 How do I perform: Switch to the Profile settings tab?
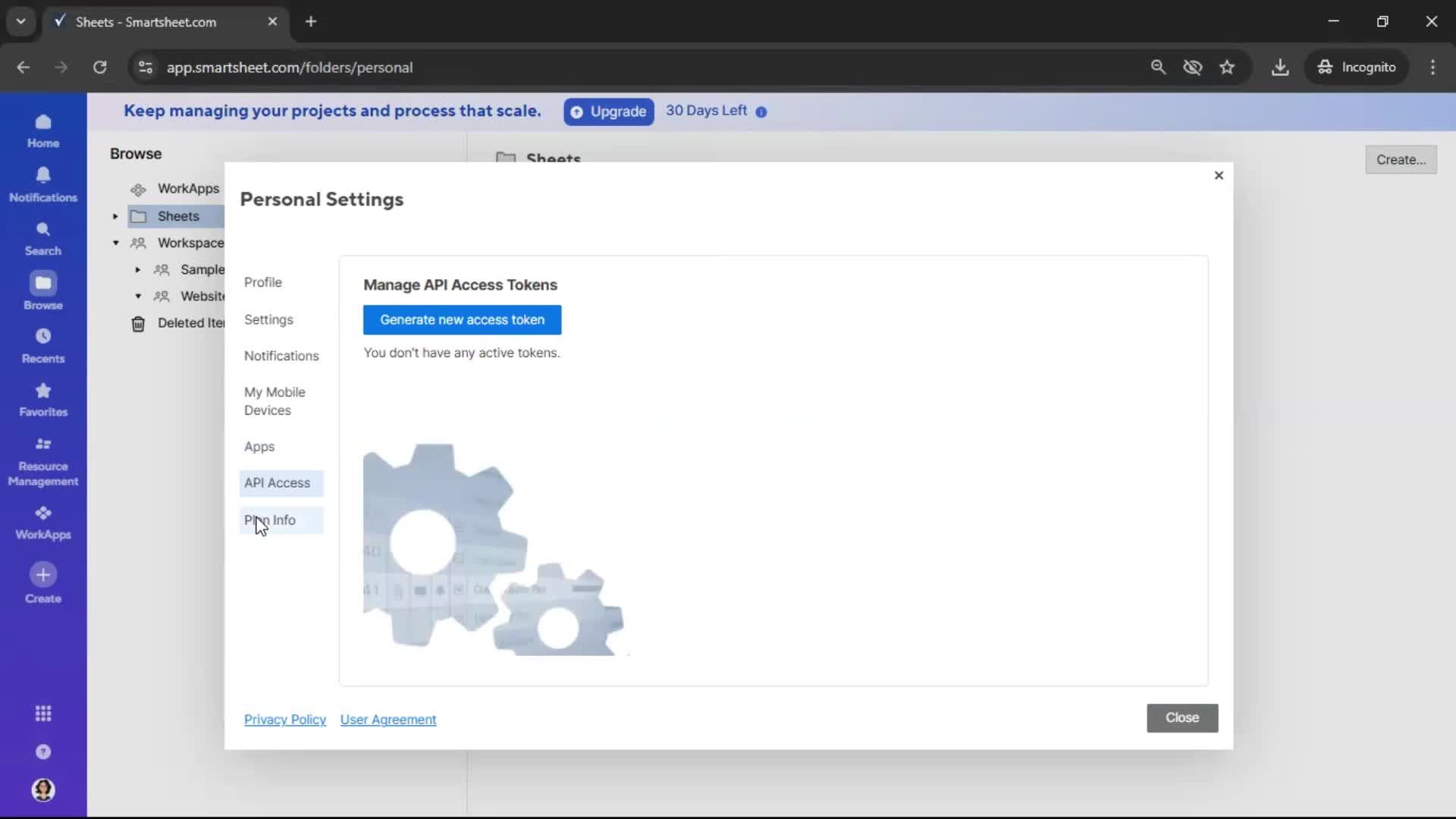(x=263, y=282)
